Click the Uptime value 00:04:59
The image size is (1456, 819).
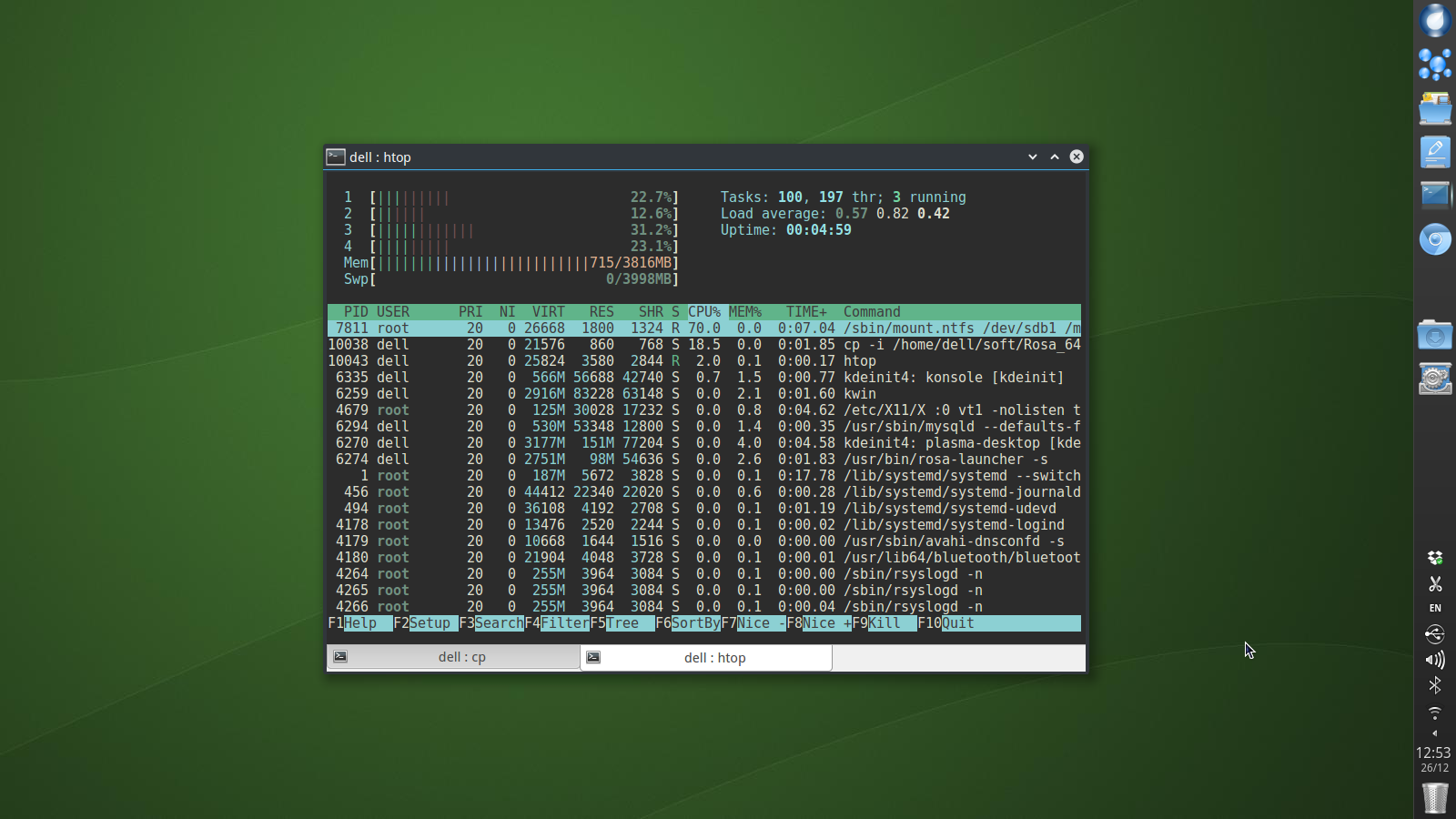(819, 230)
